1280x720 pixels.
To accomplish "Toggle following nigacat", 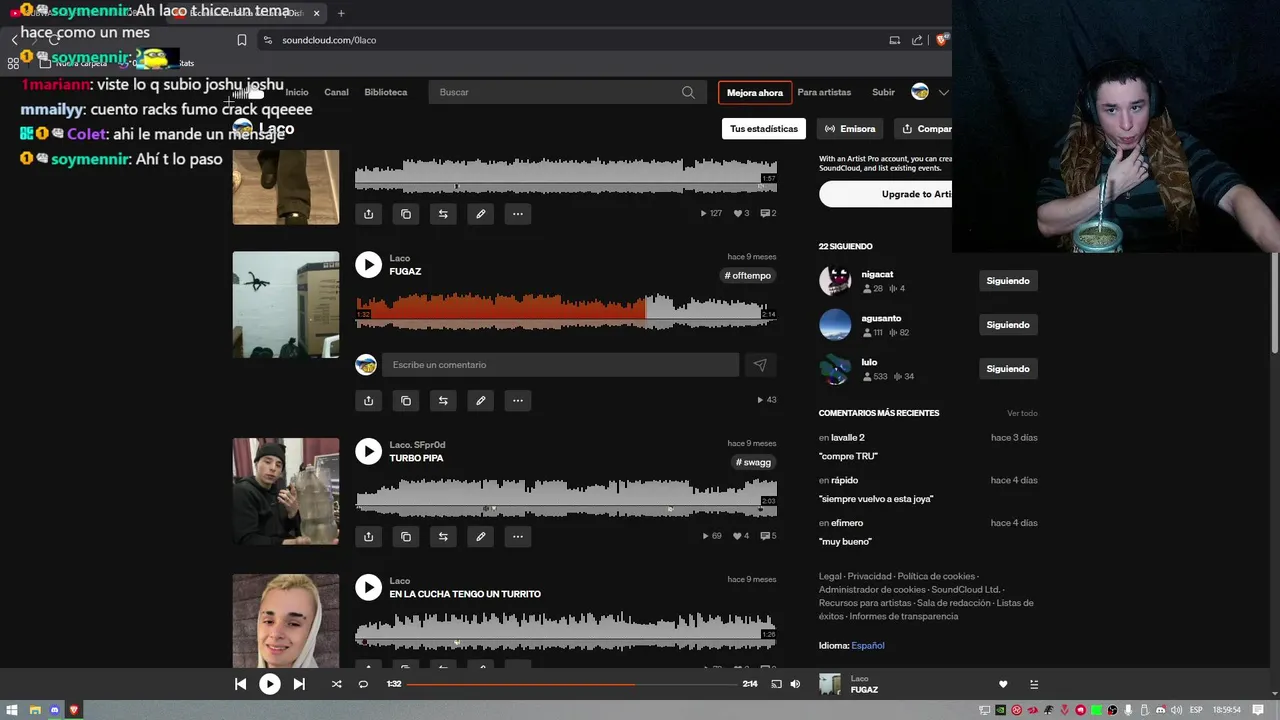I will tap(1008, 281).
